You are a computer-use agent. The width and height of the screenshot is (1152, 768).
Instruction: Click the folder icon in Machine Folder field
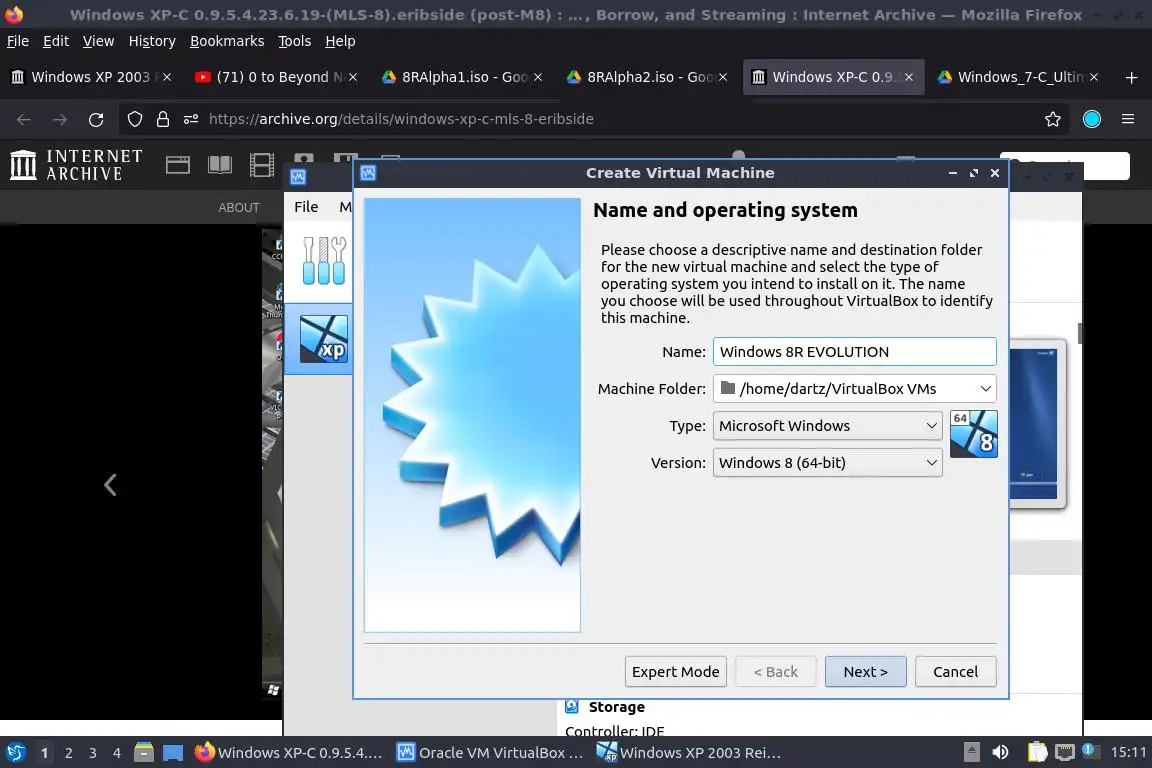coord(728,387)
